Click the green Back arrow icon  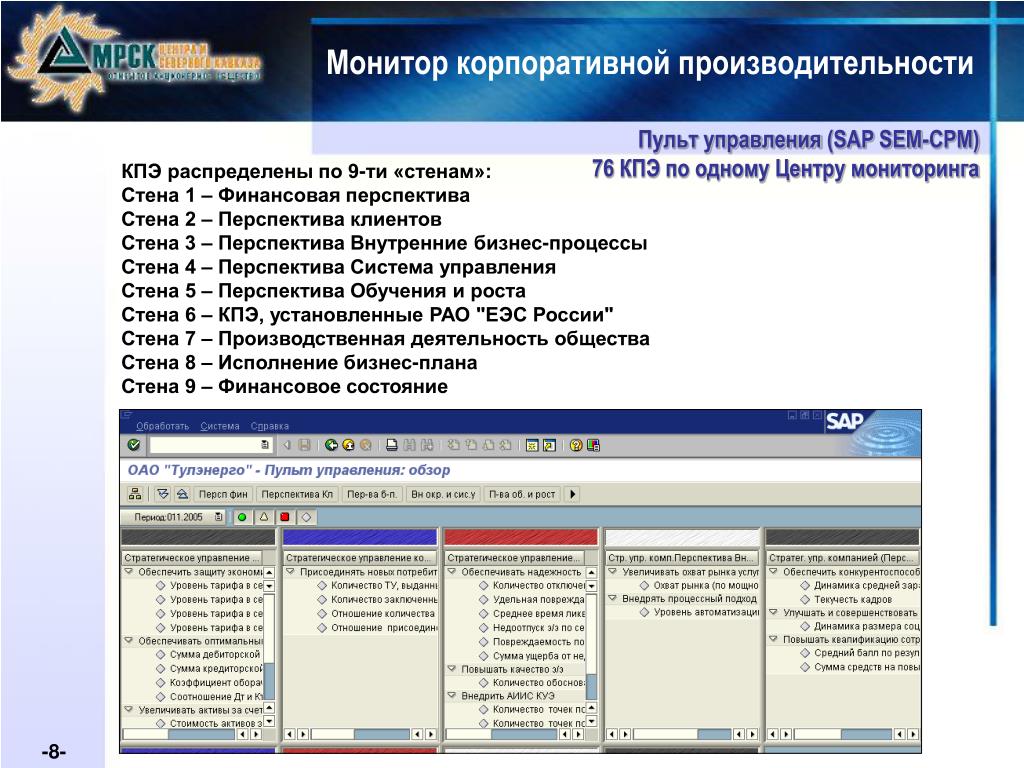pyautogui.click(x=331, y=445)
